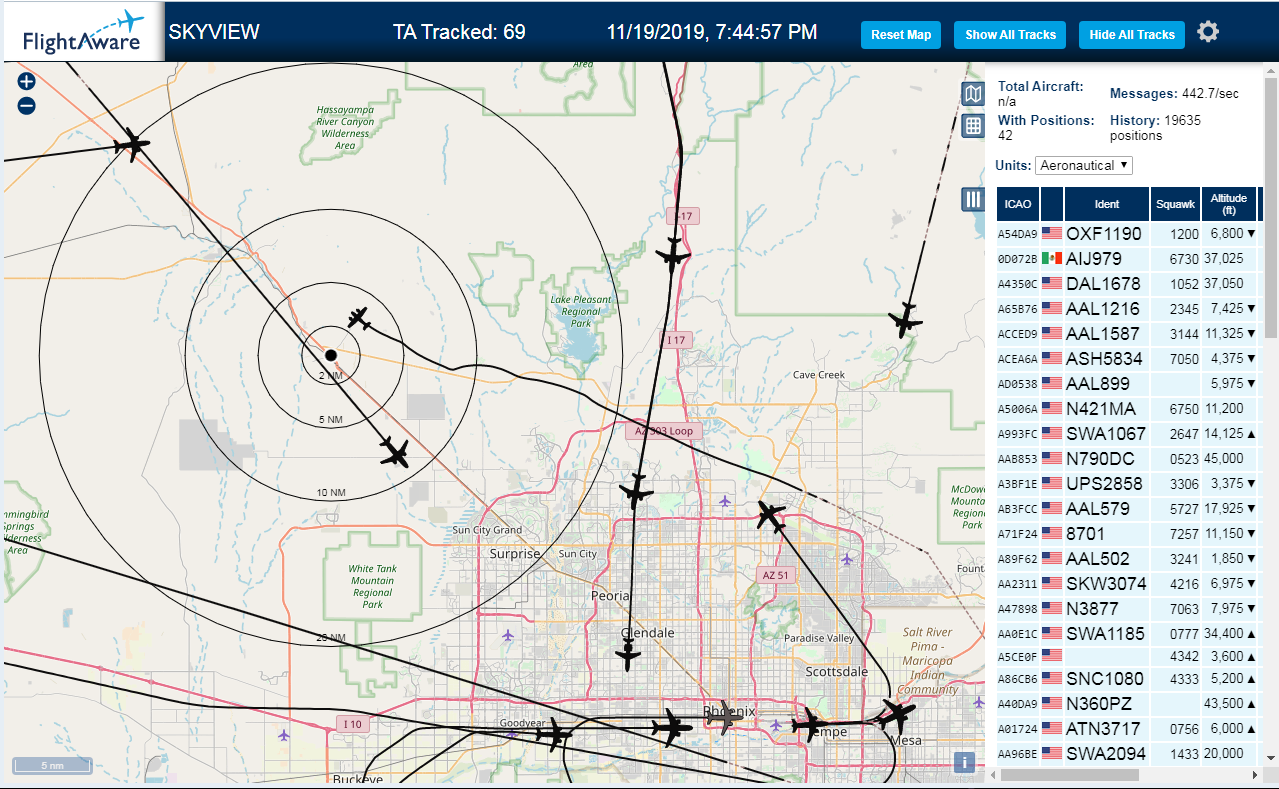
Task: Sort table by ICAO column header
Action: coord(1018,204)
